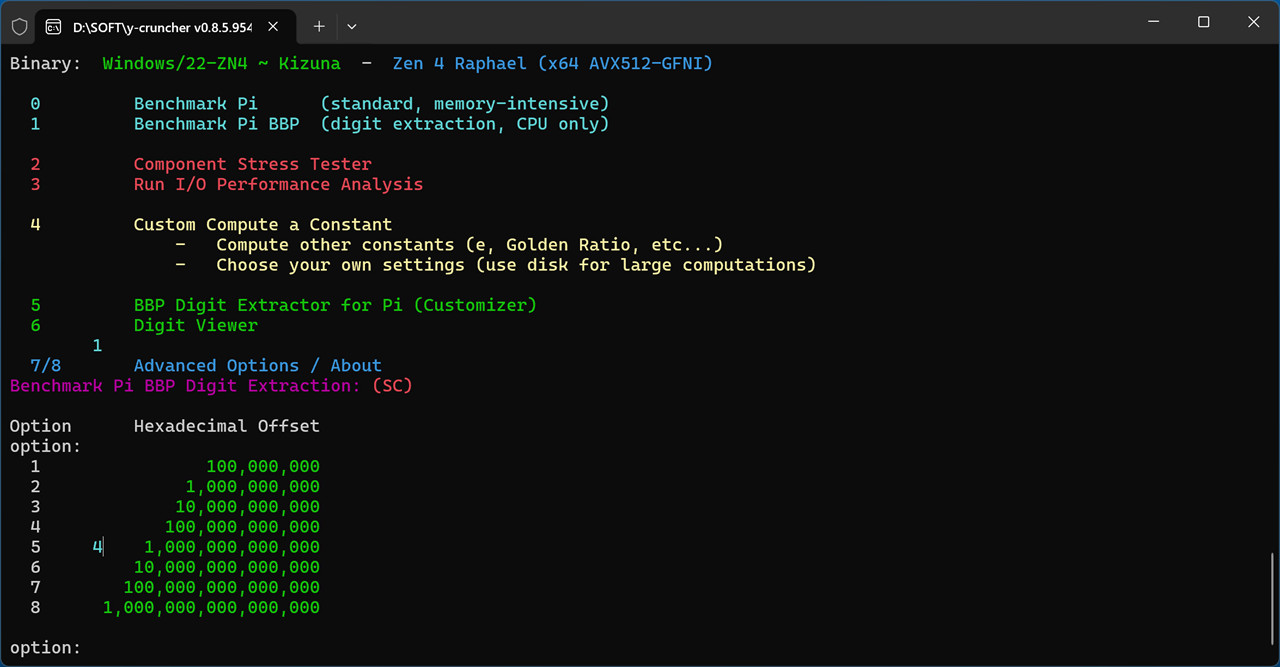Click the offset value 1,000,000,000
Viewport: 1280px width, 667px height.
[253, 487]
